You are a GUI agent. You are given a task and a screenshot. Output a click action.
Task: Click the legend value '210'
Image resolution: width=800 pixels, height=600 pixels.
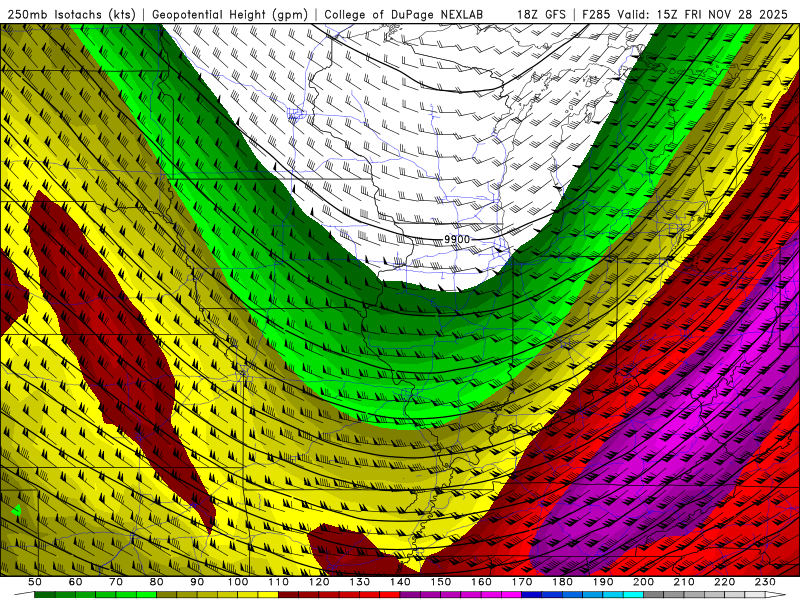(x=685, y=582)
